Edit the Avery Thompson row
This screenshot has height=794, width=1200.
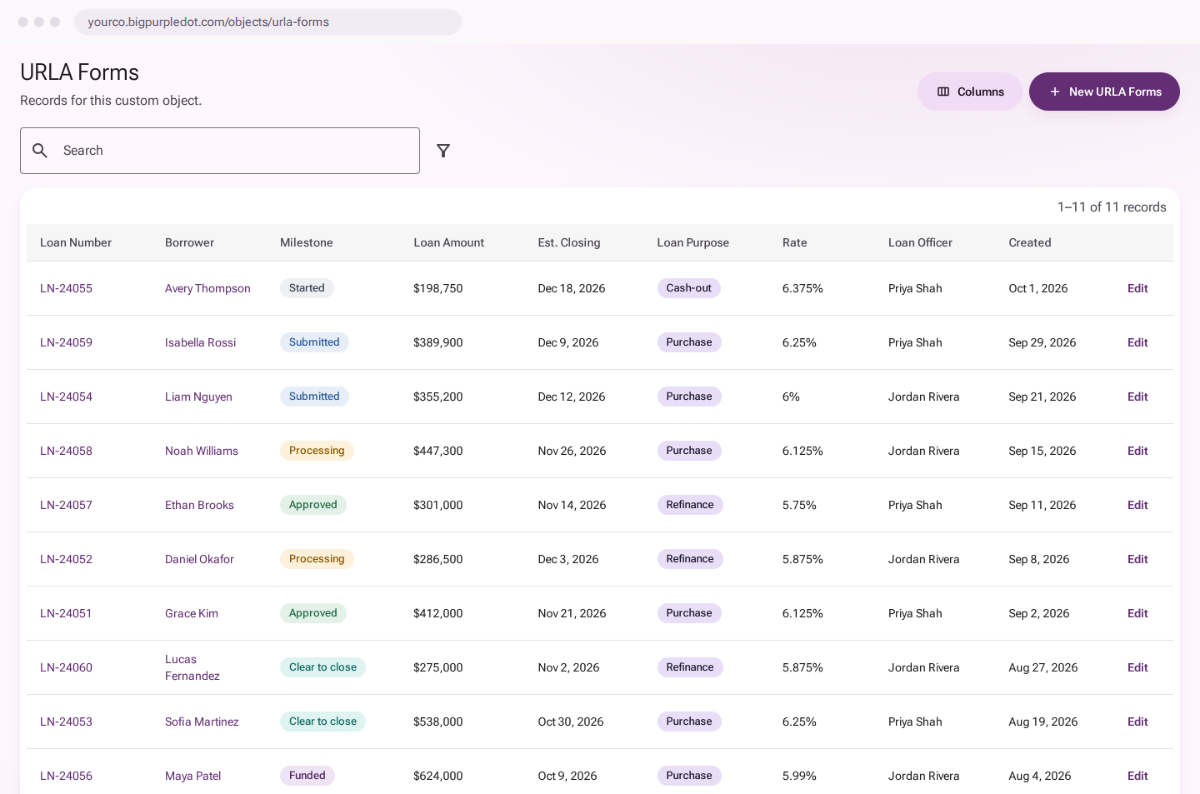click(1137, 288)
